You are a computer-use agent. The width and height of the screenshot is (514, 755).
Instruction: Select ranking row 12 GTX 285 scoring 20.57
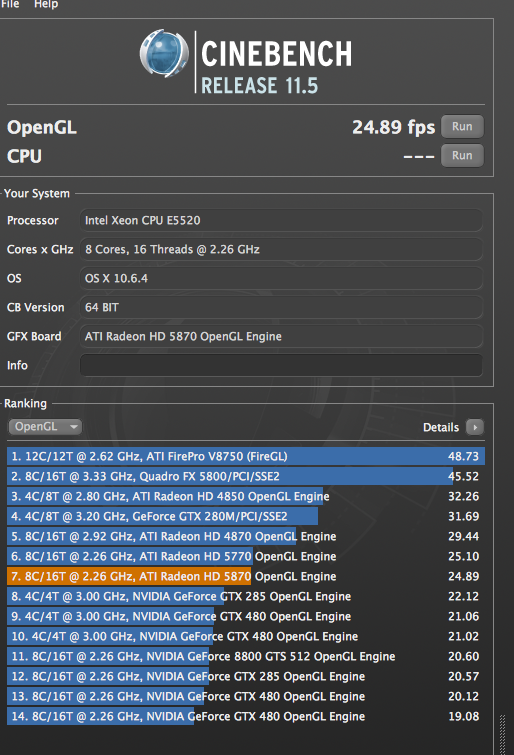(246, 676)
